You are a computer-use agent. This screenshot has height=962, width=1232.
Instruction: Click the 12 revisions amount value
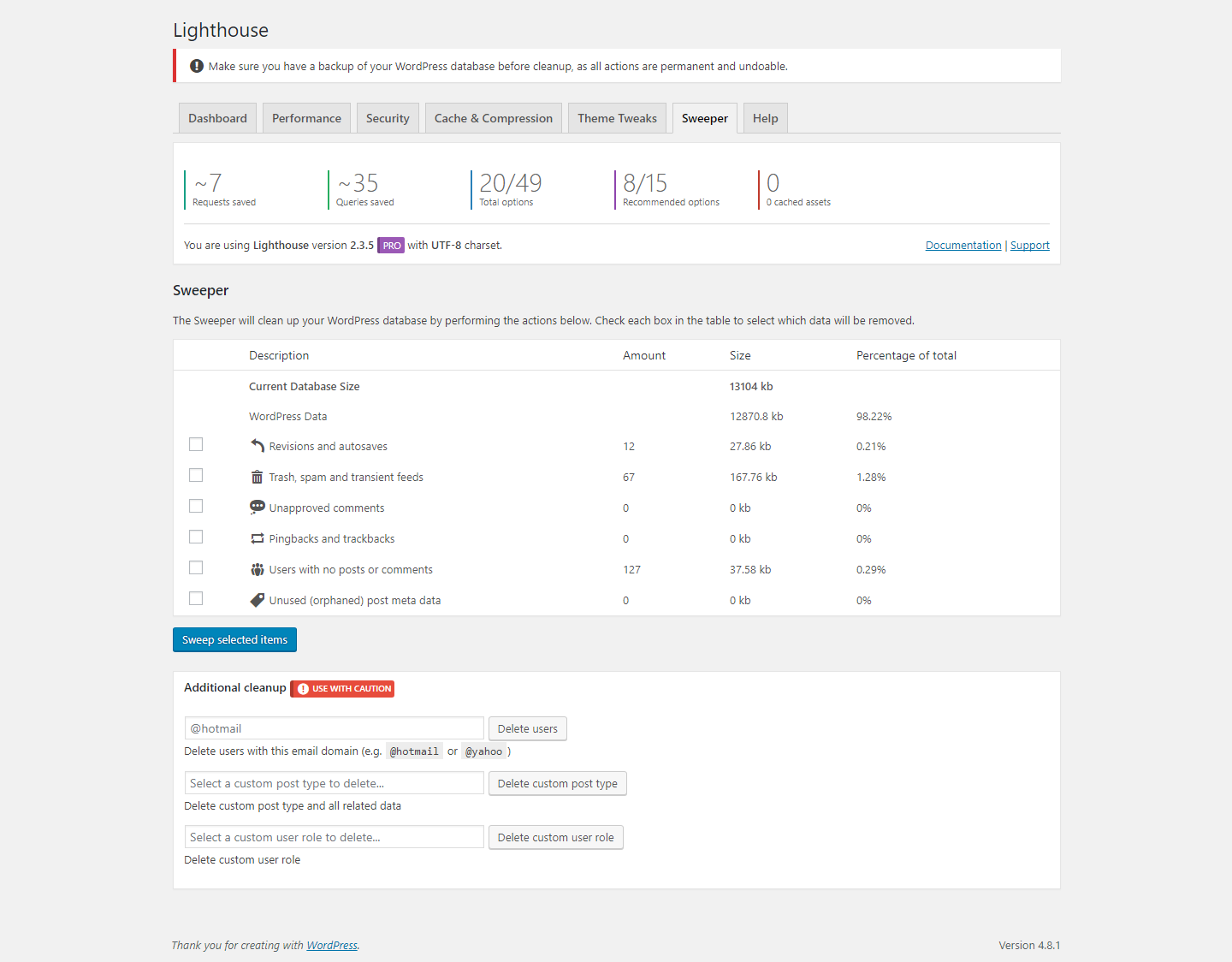629,447
